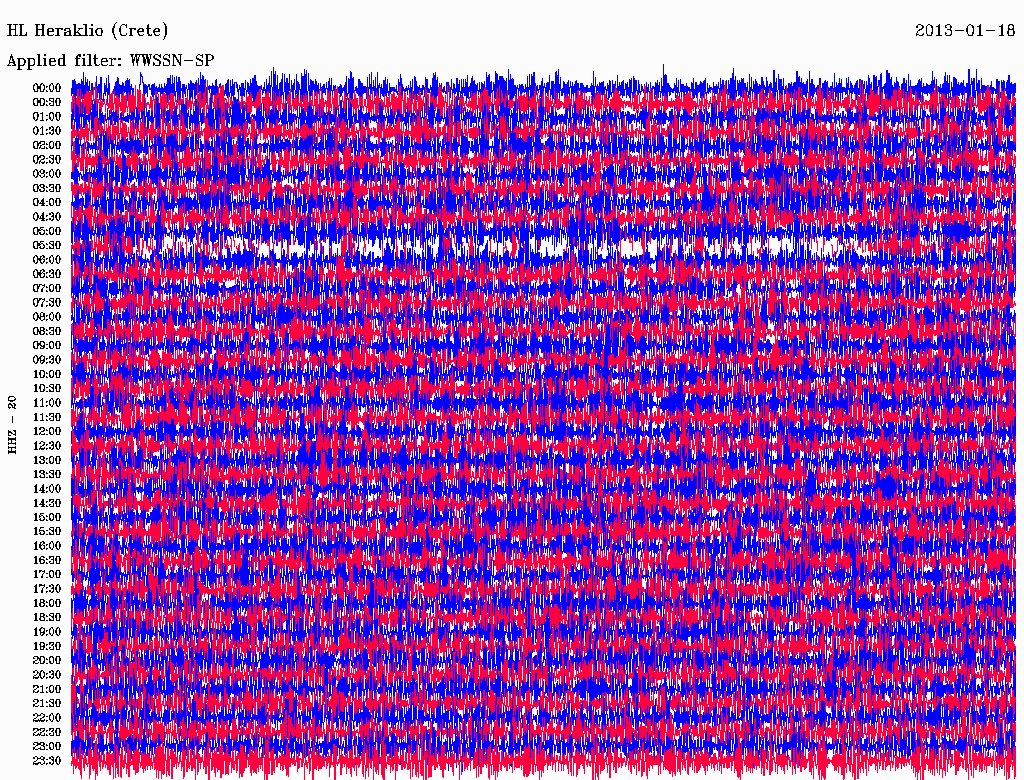Select the 14:30 time row label
Screen dimensions: 1024x780
(47, 503)
